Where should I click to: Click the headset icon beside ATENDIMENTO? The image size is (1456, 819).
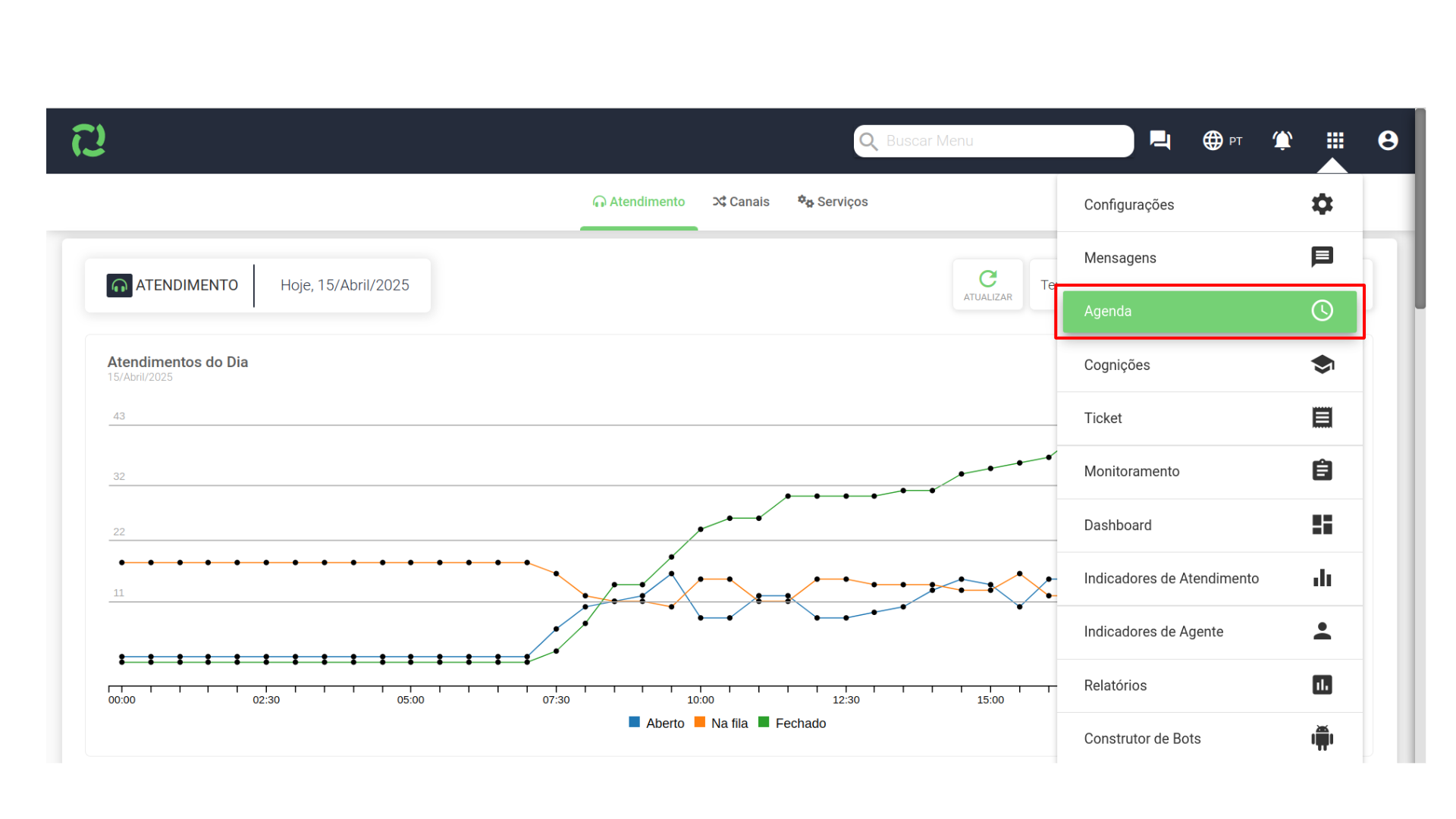[x=119, y=285]
